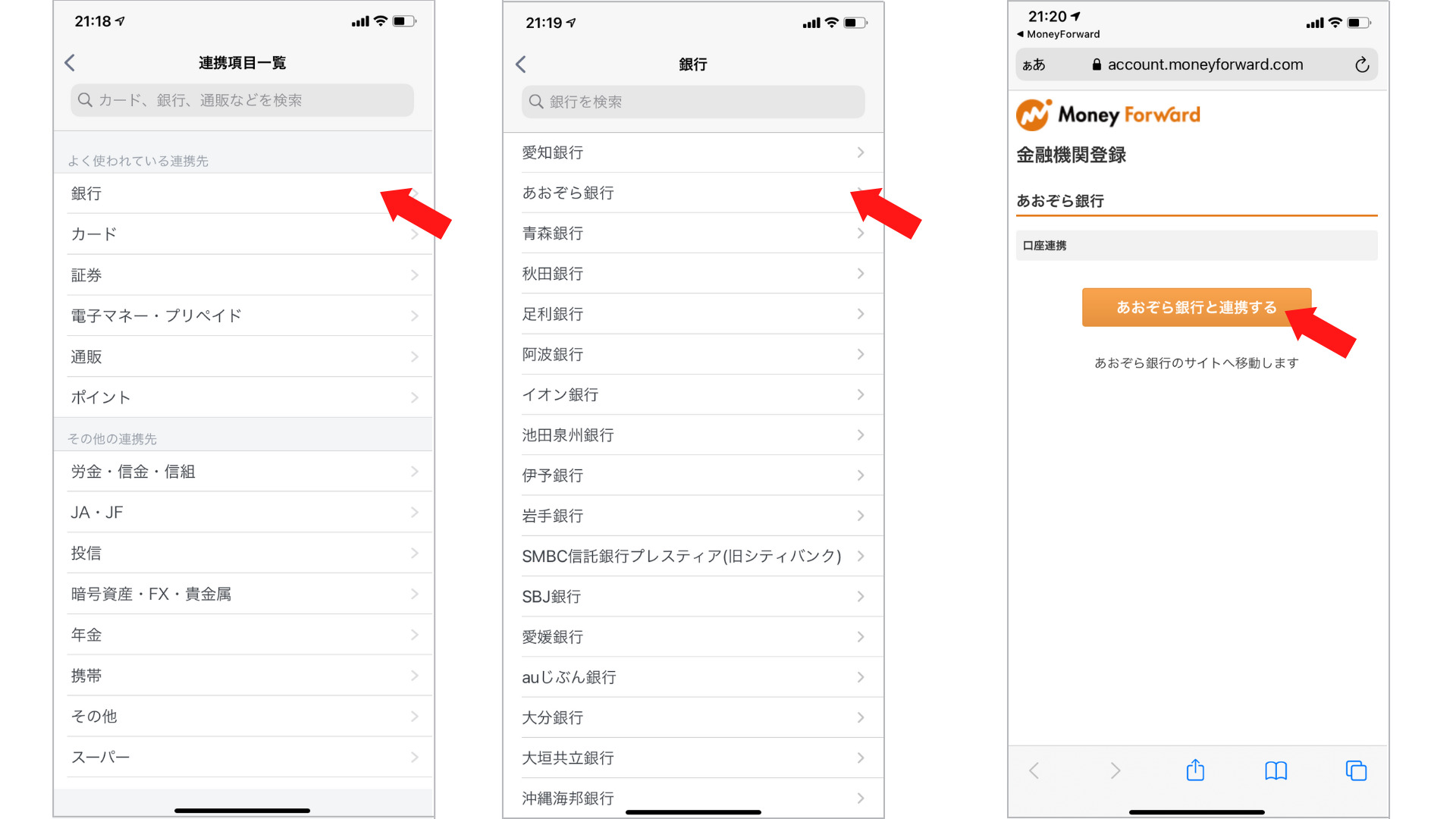The image size is (1456, 819).
Task: Expand 投信 row chevron
Action: pyautogui.click(x=415, y=554)
